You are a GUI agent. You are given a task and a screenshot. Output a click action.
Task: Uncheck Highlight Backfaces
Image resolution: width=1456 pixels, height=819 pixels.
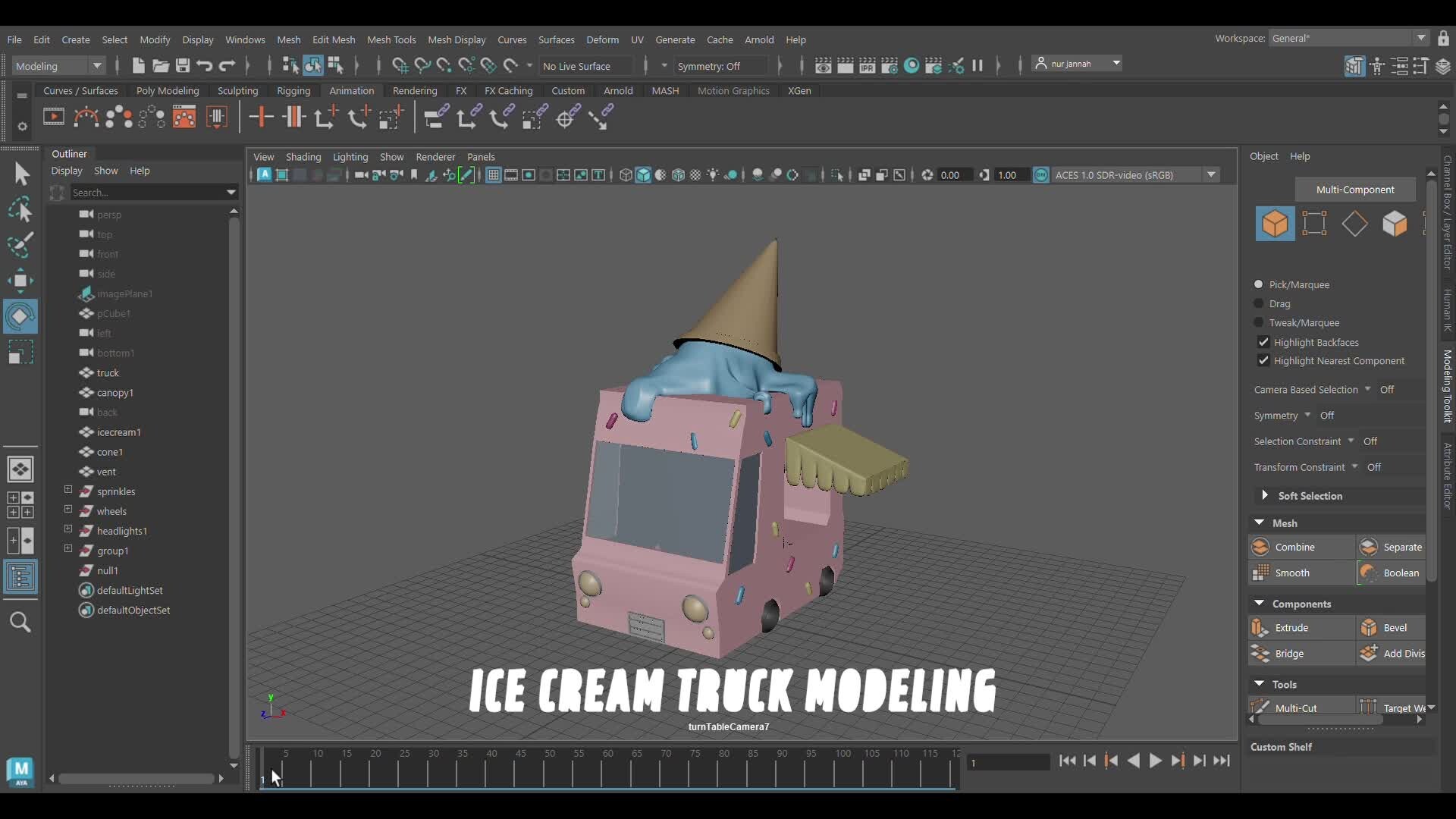[x=1263, y=342]
